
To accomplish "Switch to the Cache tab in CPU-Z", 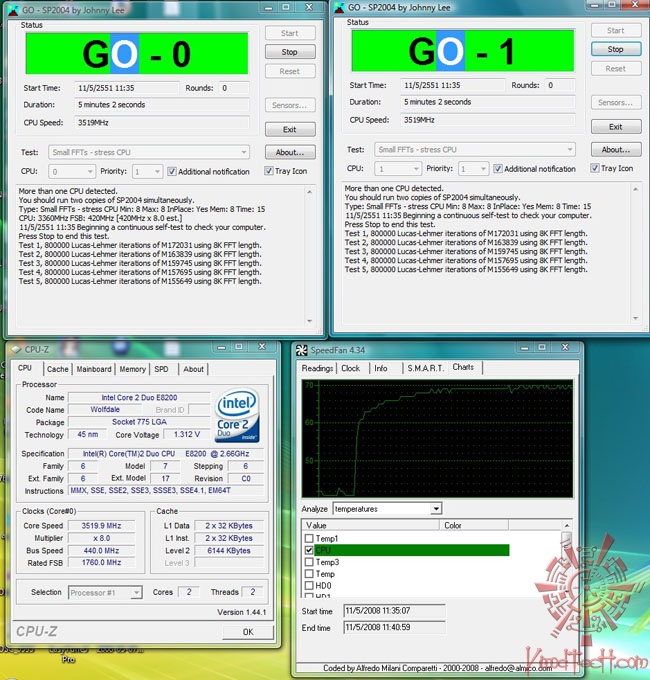I will click(x=58, y=369).
